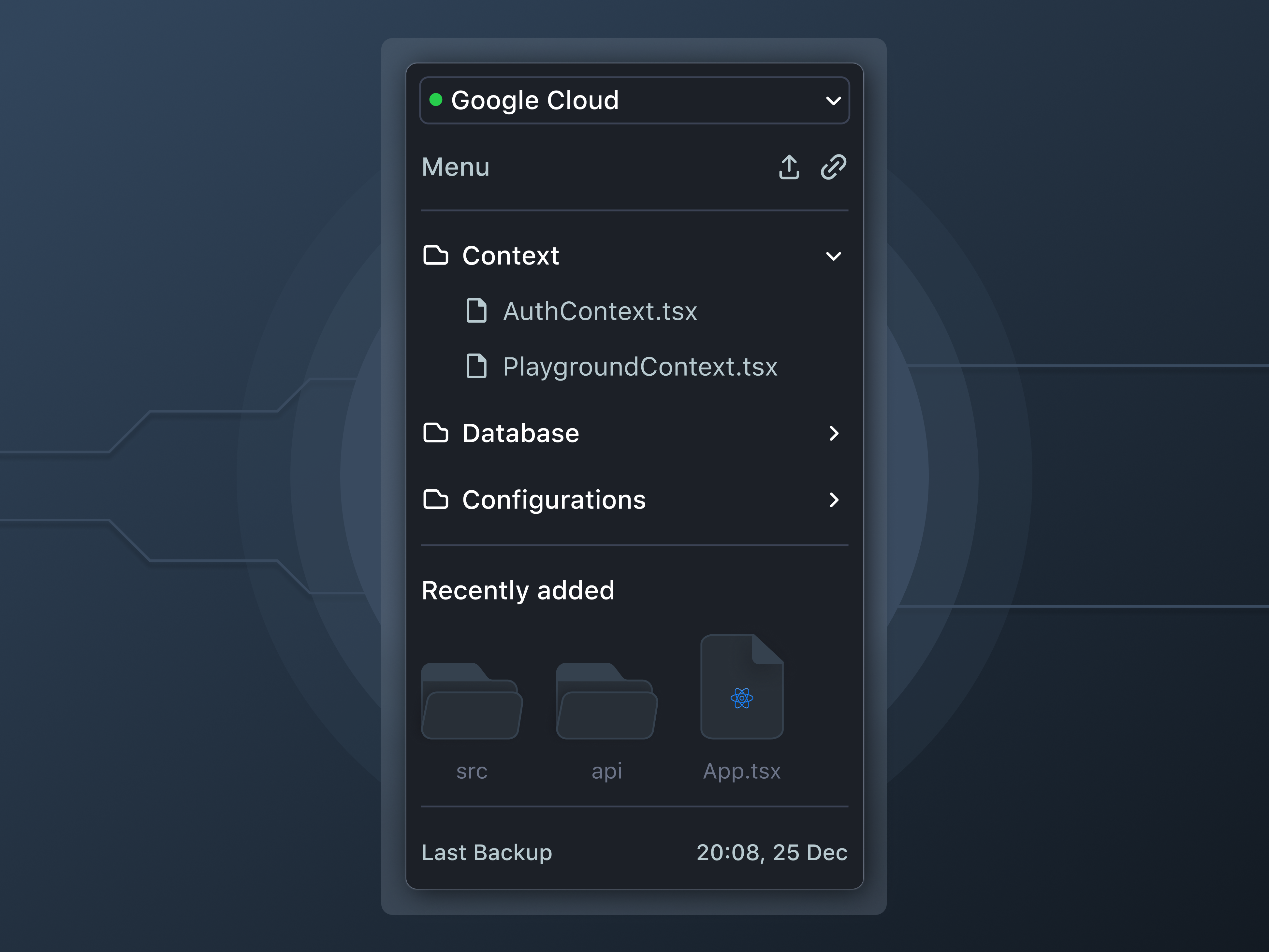Open the src folder thumbnail

tap(472, 701)
